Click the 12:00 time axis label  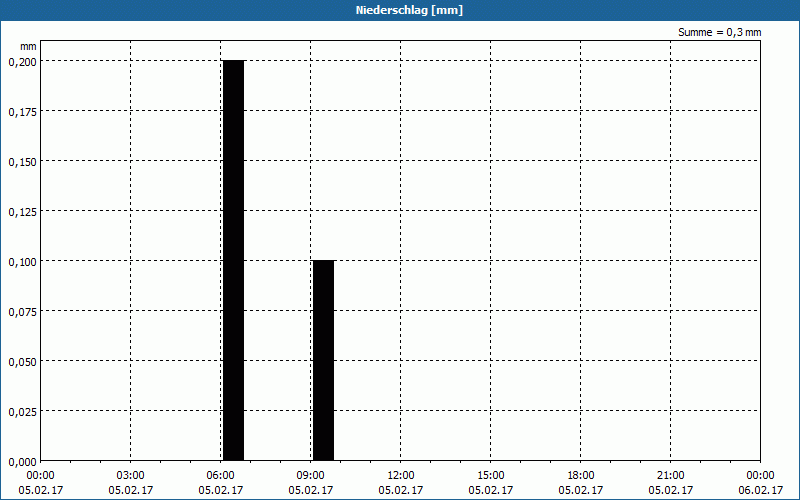point(401,475)
